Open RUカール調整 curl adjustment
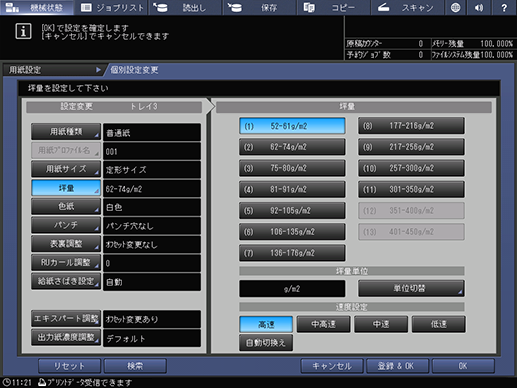The width and height of the screenshot is (517, 388). pyautogui.click(x=66, y=262)
